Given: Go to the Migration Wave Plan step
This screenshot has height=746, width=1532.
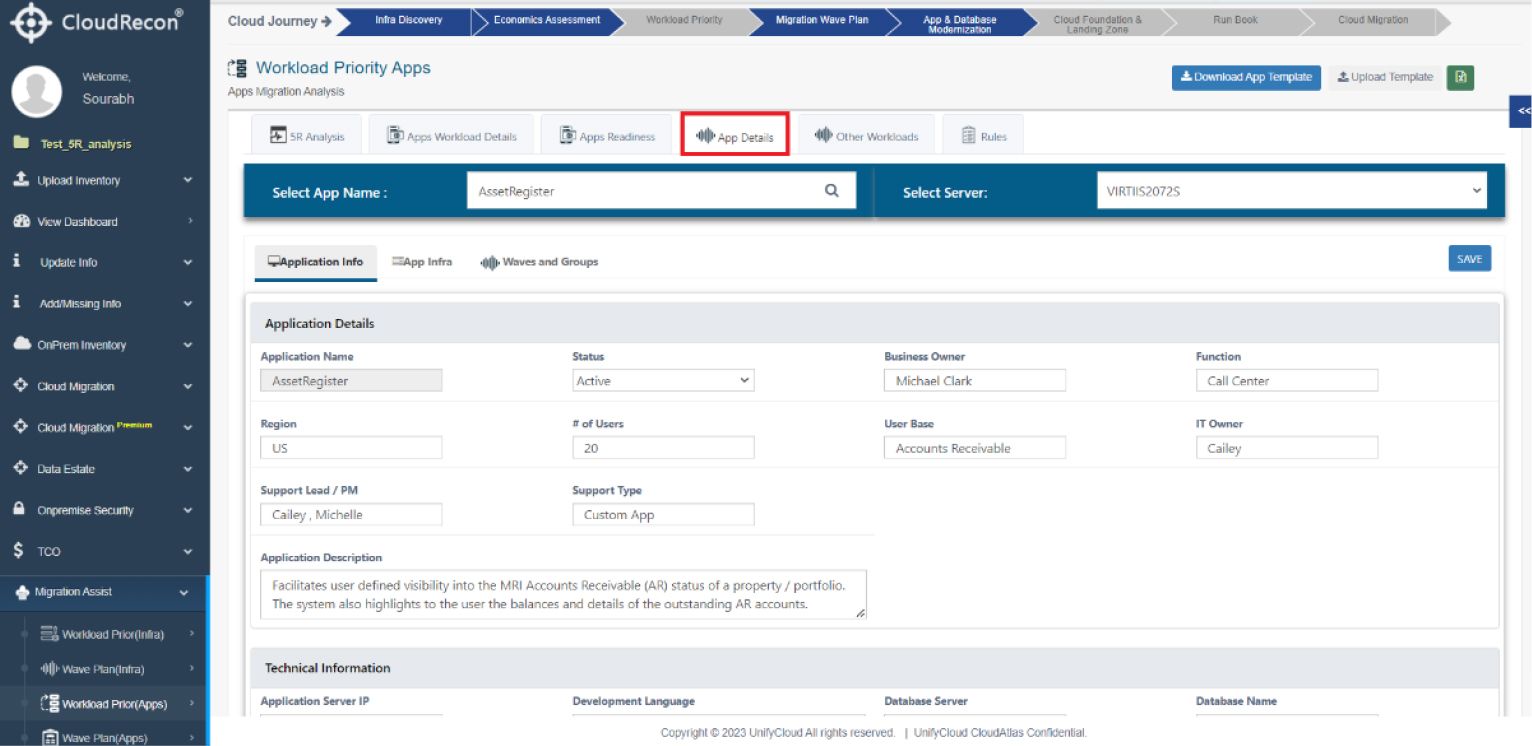Looking at the screenshot, I should [x=822, y=20].
